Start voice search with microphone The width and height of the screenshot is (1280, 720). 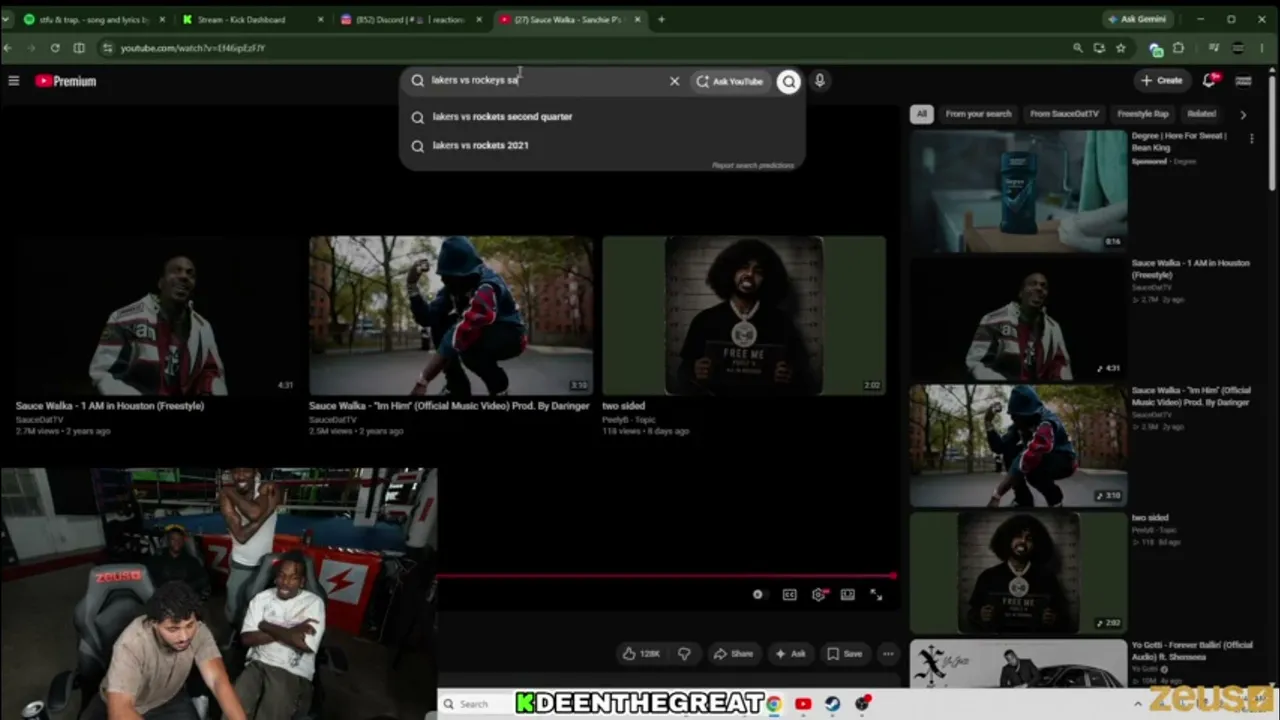coord(820,81)
